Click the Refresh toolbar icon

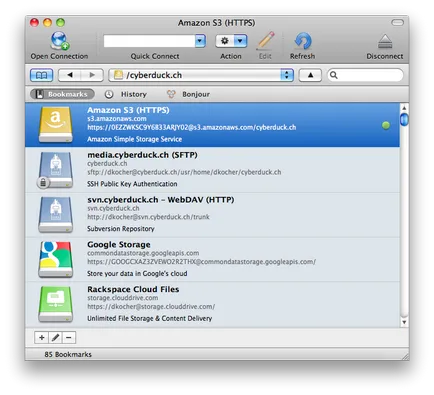point(303,41)
